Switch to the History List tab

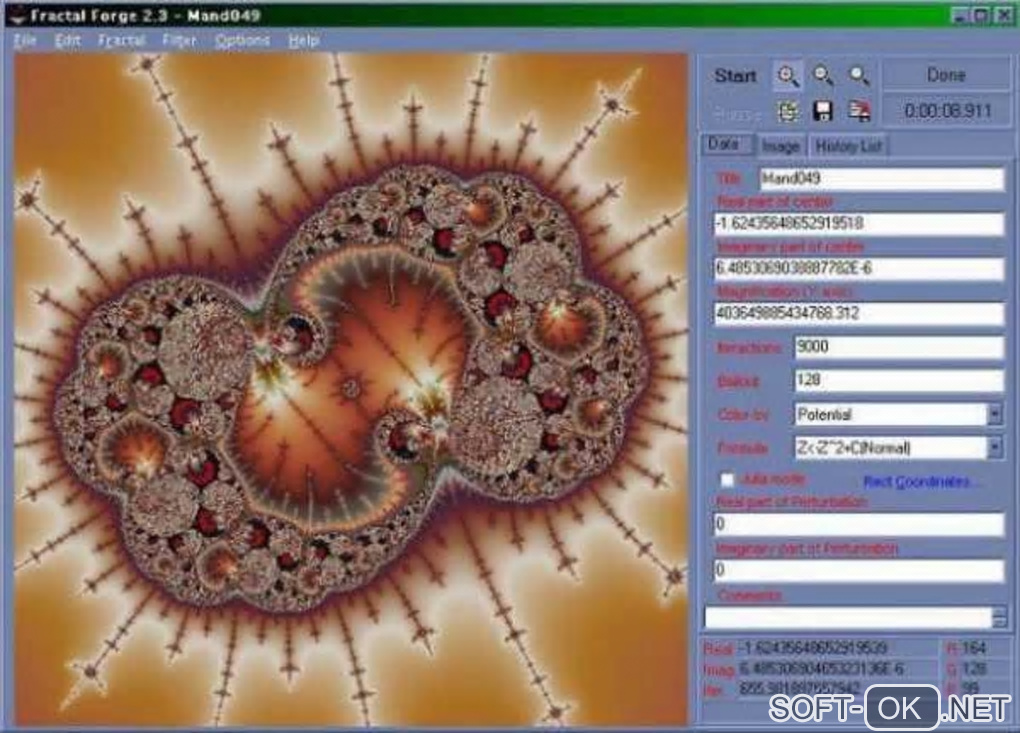[x=848, y=146]
